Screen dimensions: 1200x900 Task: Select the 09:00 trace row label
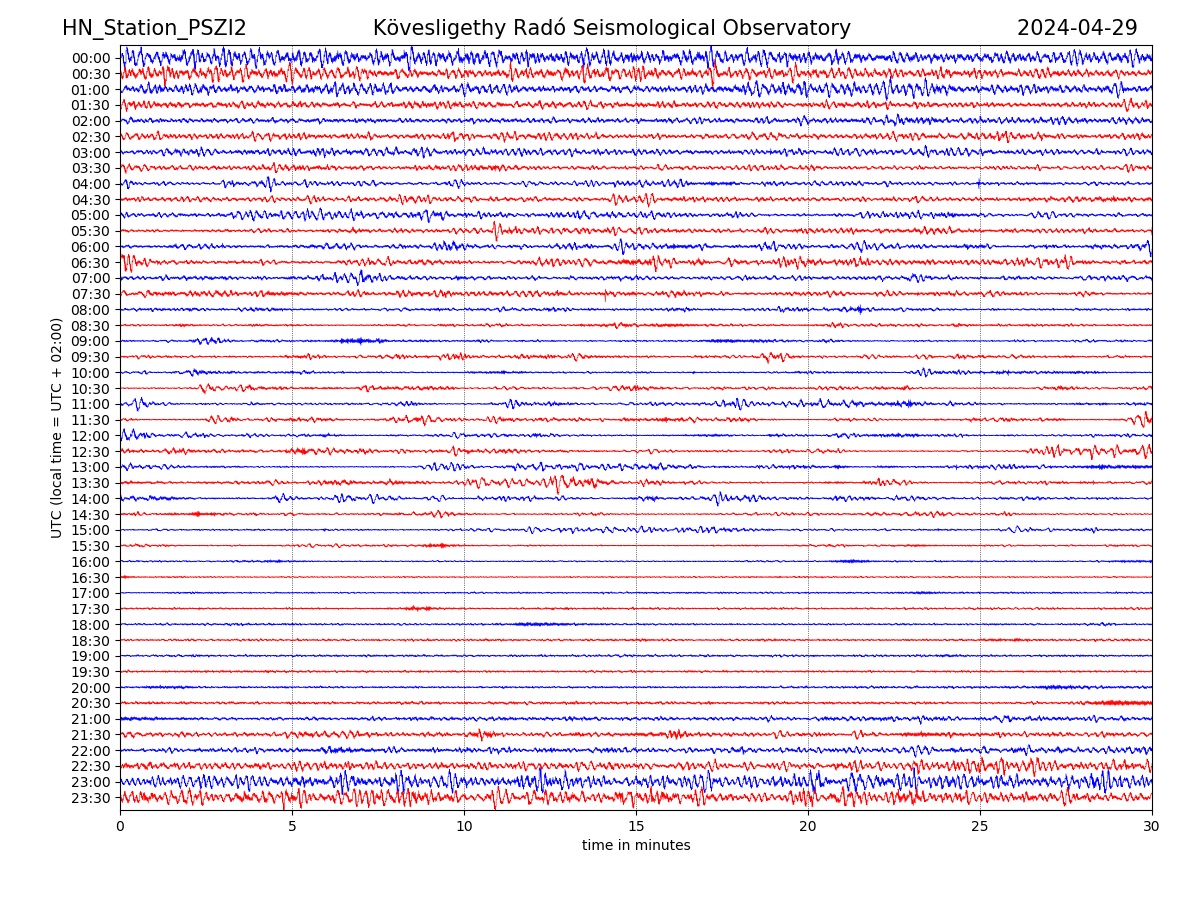tap(91, 342)
